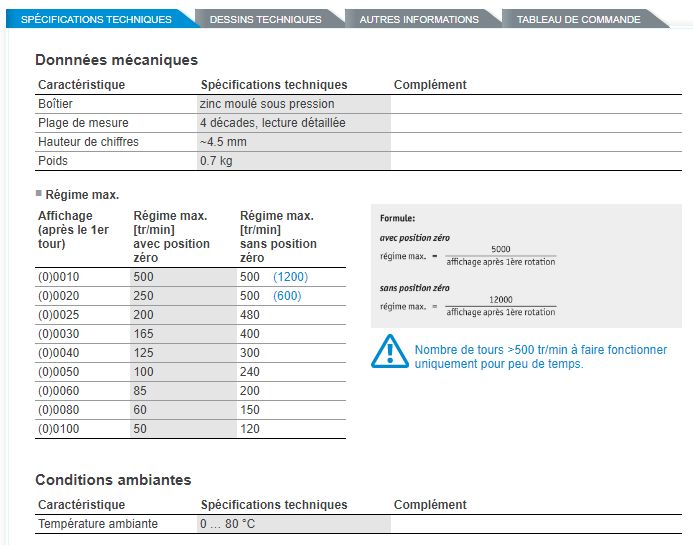The image size is (693, 545).
Task: Click the grey square bullet beside Régime max.
Action: (x=39, y=194)
